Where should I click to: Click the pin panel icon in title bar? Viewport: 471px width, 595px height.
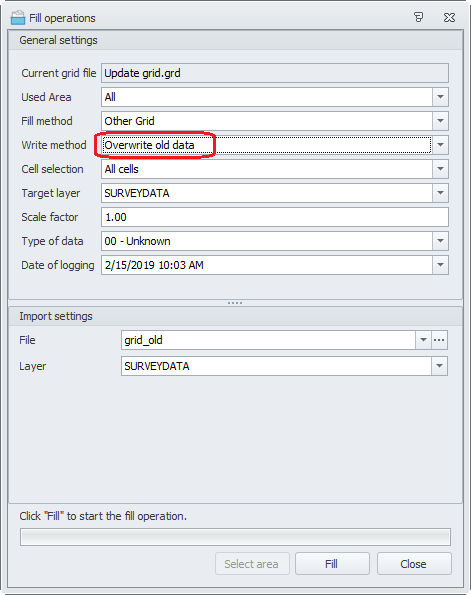(418, 17)
